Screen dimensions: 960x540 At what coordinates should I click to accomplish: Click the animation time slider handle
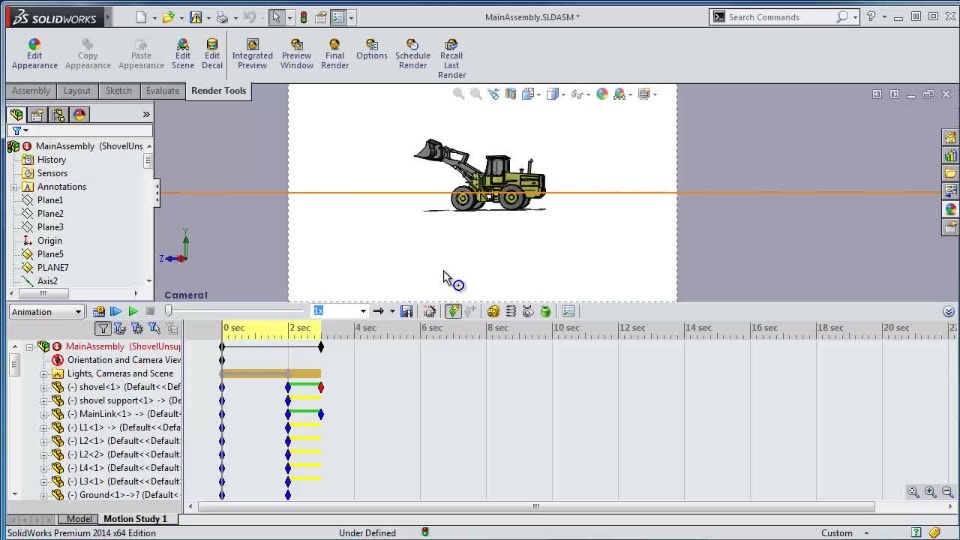(168, 311)
